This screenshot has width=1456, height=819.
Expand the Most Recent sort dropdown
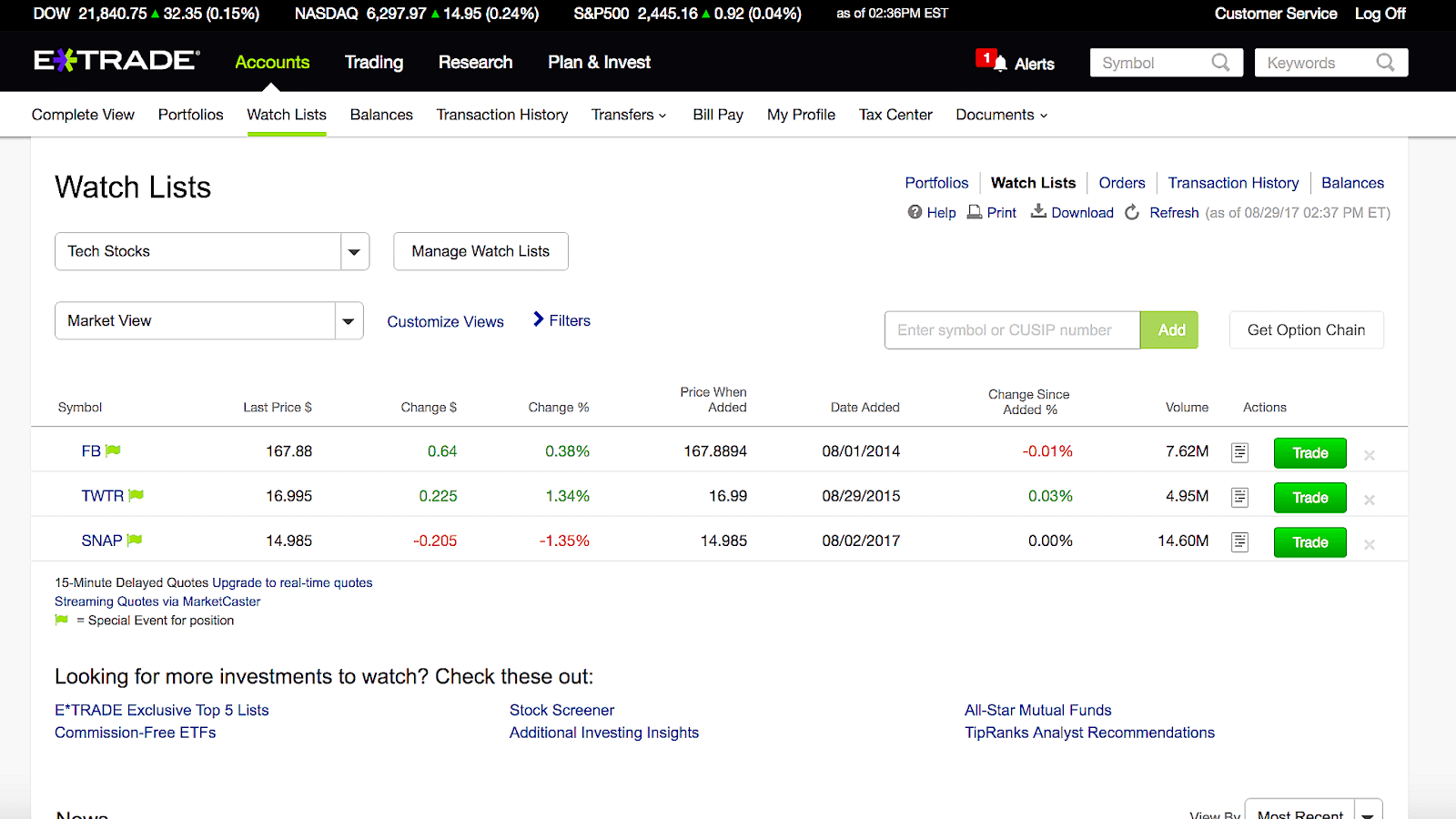click(1369, 811)
